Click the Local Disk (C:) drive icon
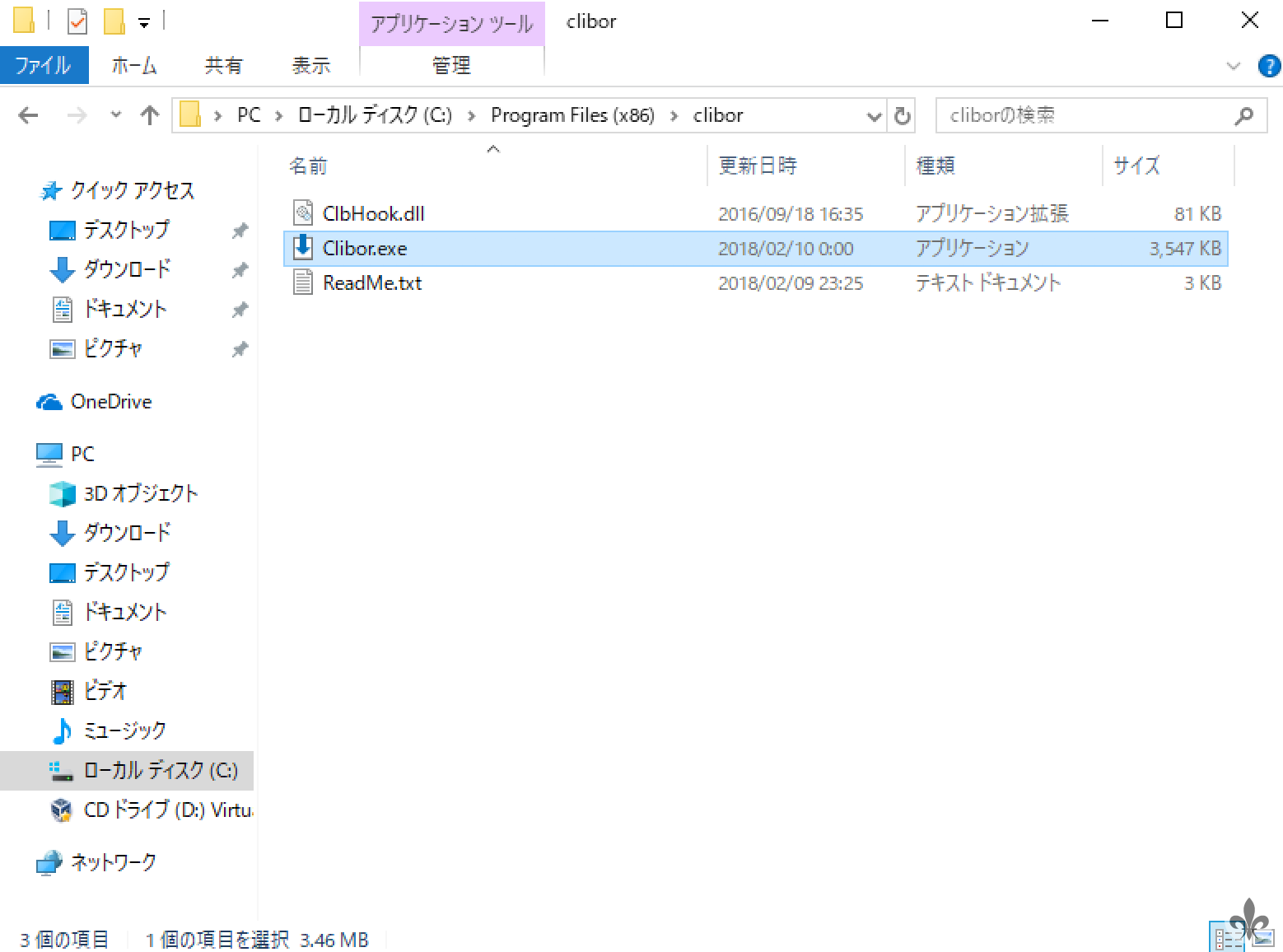This screenshot has height=952, width=1283. pos(63,771)
